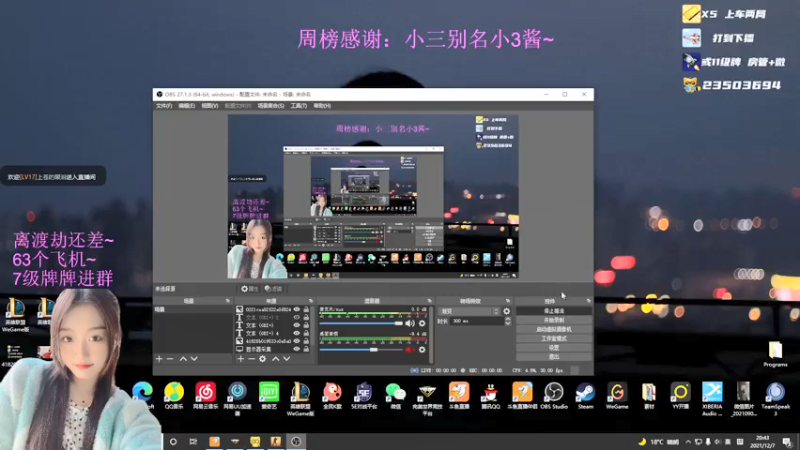Open the 场景集合(S) menu in OBS
Viewport: 800px width, 450px height.
271,106
